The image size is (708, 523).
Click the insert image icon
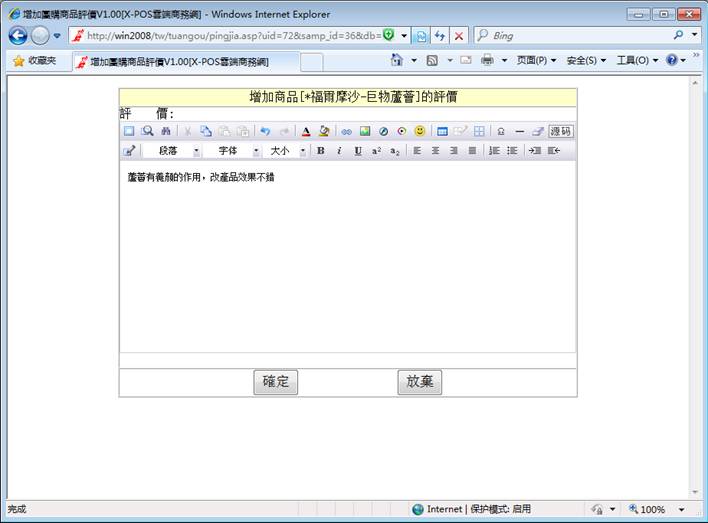tap(365, 131)
